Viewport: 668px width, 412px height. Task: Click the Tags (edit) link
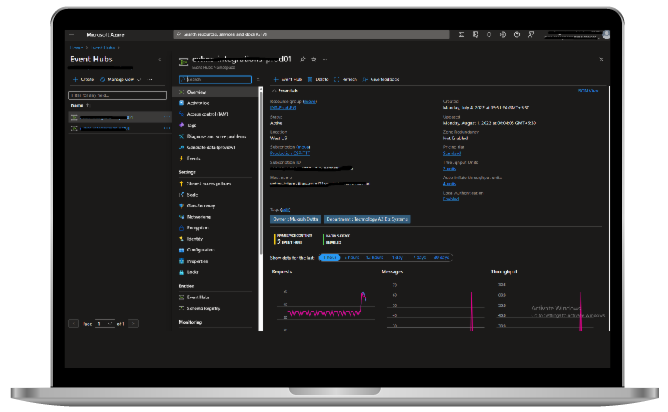285,210
